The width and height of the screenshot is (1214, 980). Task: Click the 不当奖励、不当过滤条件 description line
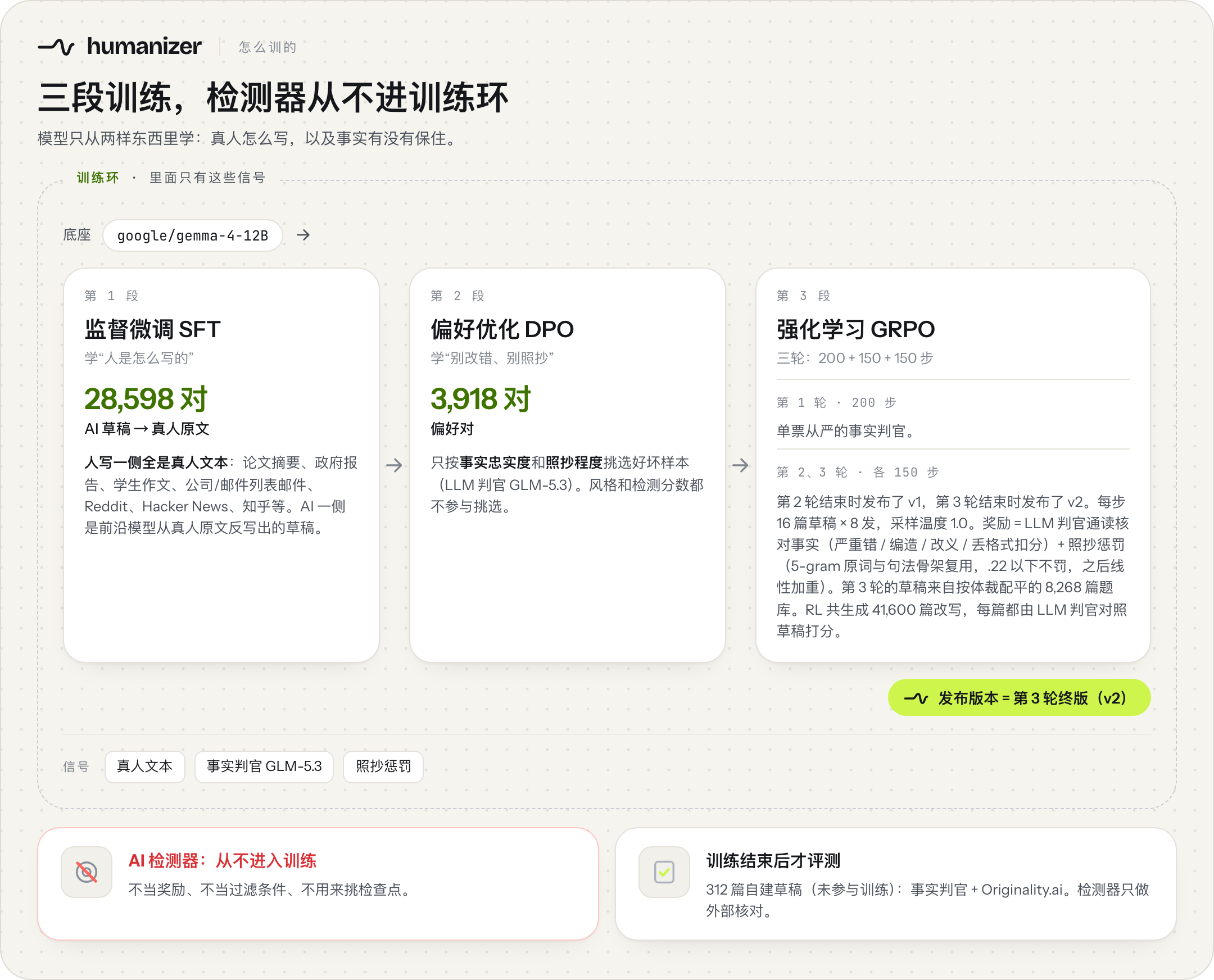271,890
